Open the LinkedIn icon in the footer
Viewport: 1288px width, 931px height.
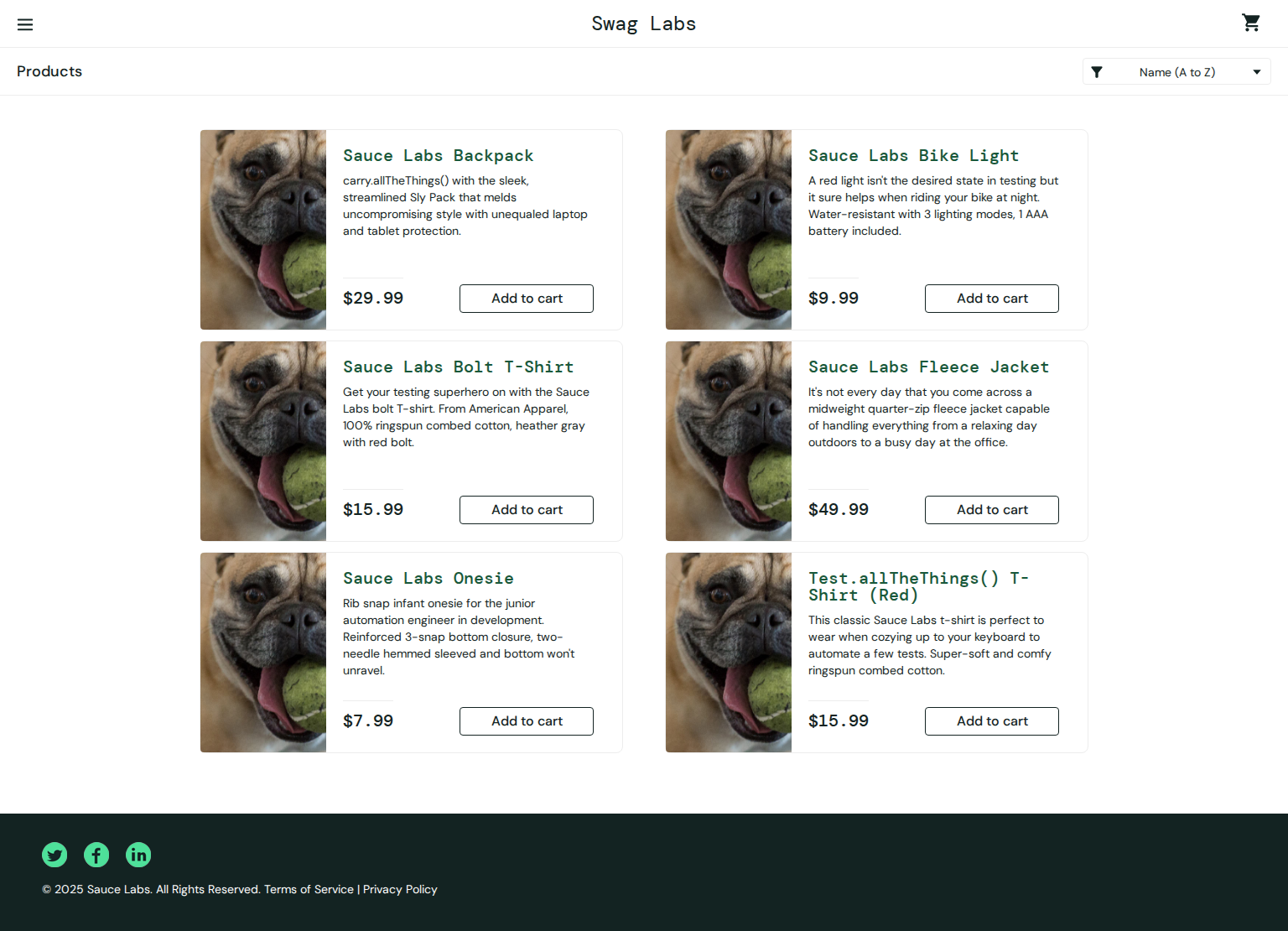(x=138, y=855)
